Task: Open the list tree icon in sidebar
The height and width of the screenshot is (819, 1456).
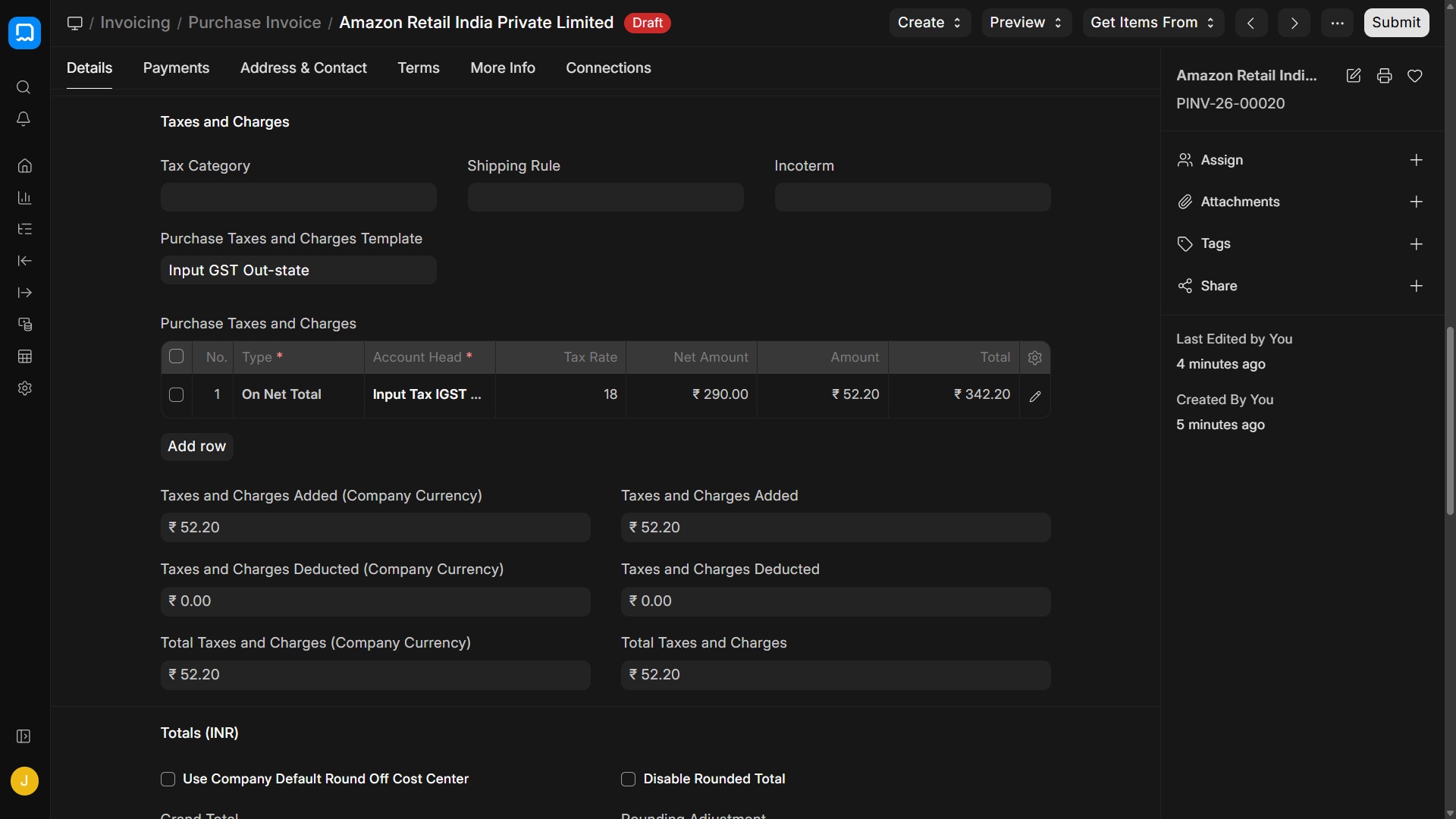Action: 24,229
